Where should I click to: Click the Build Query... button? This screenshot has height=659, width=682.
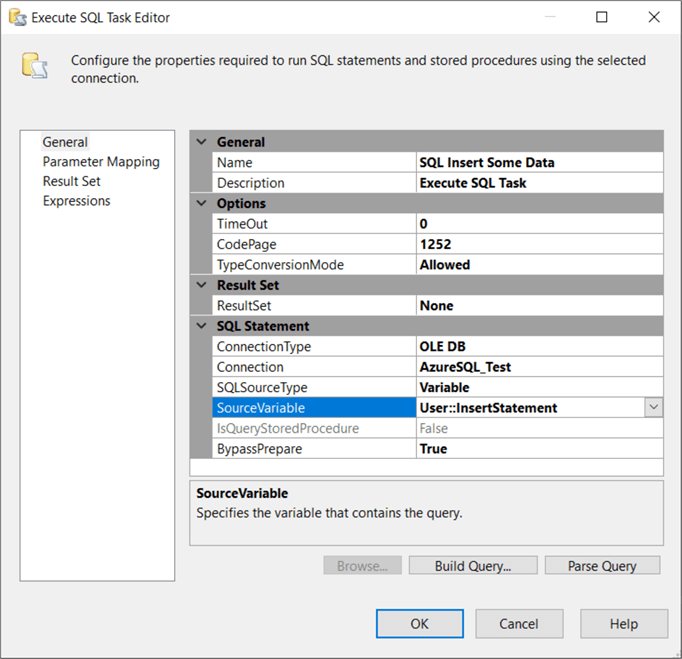point(472,566)
